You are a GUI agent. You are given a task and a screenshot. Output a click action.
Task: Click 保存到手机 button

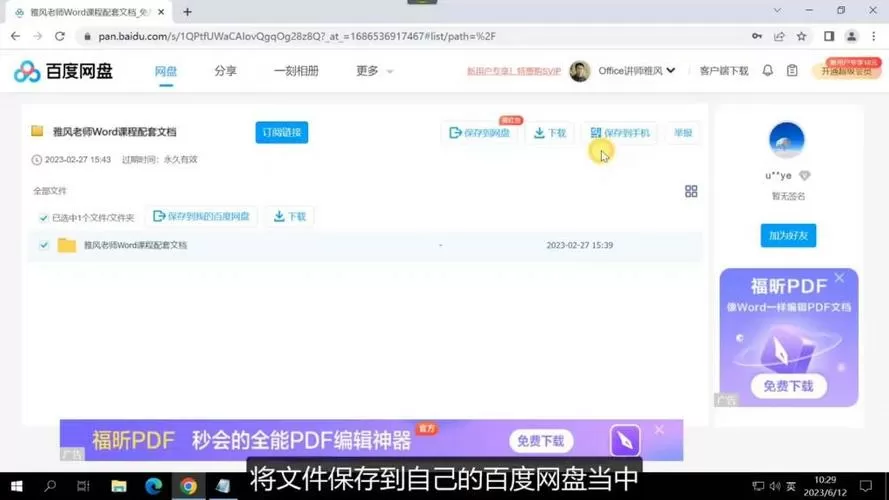[620, 133]
